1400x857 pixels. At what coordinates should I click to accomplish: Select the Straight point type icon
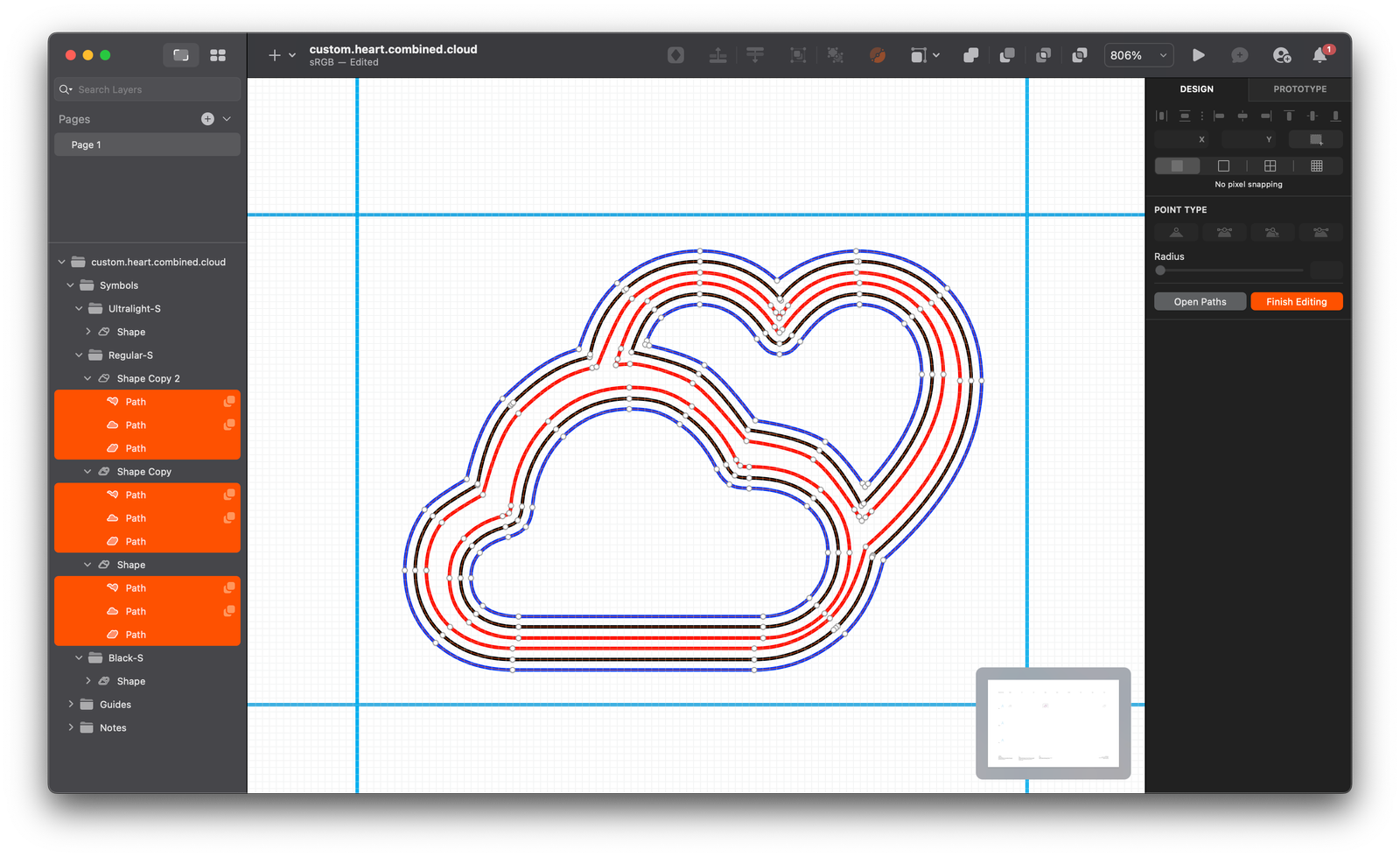tap(1176, 232)
